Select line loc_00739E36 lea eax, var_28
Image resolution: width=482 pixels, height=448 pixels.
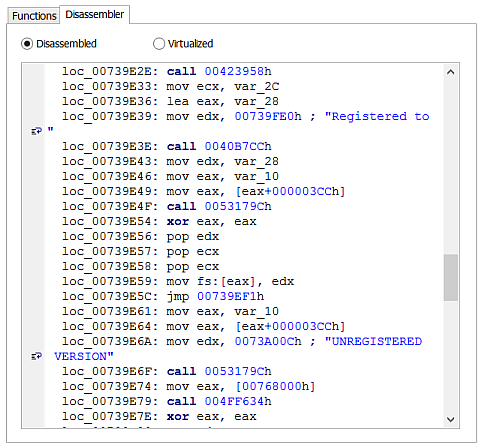(170, 101)
